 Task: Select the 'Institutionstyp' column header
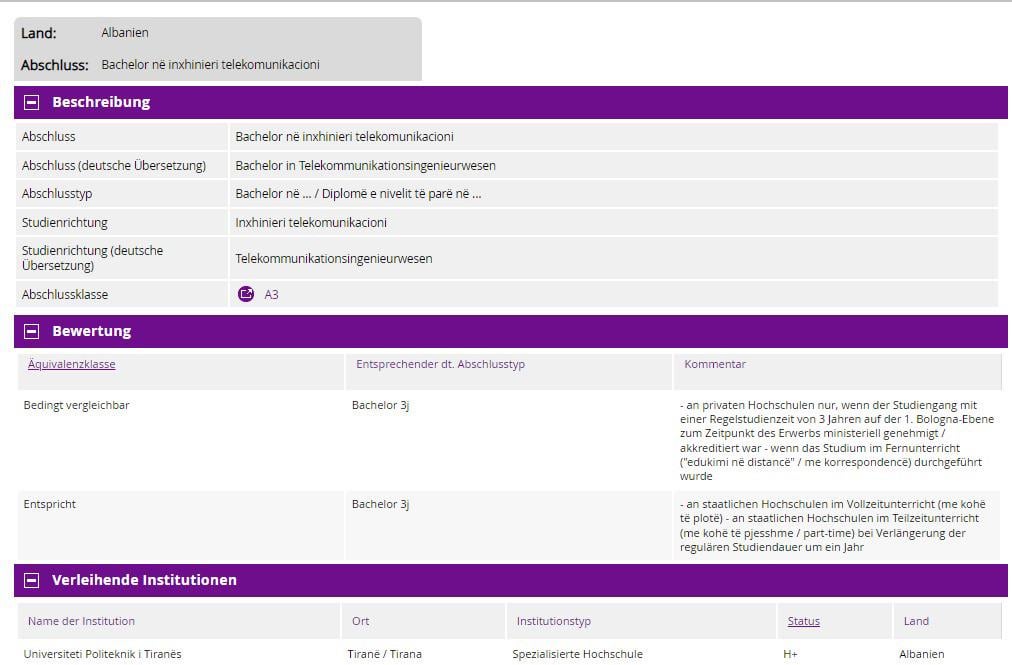(554, 621)
